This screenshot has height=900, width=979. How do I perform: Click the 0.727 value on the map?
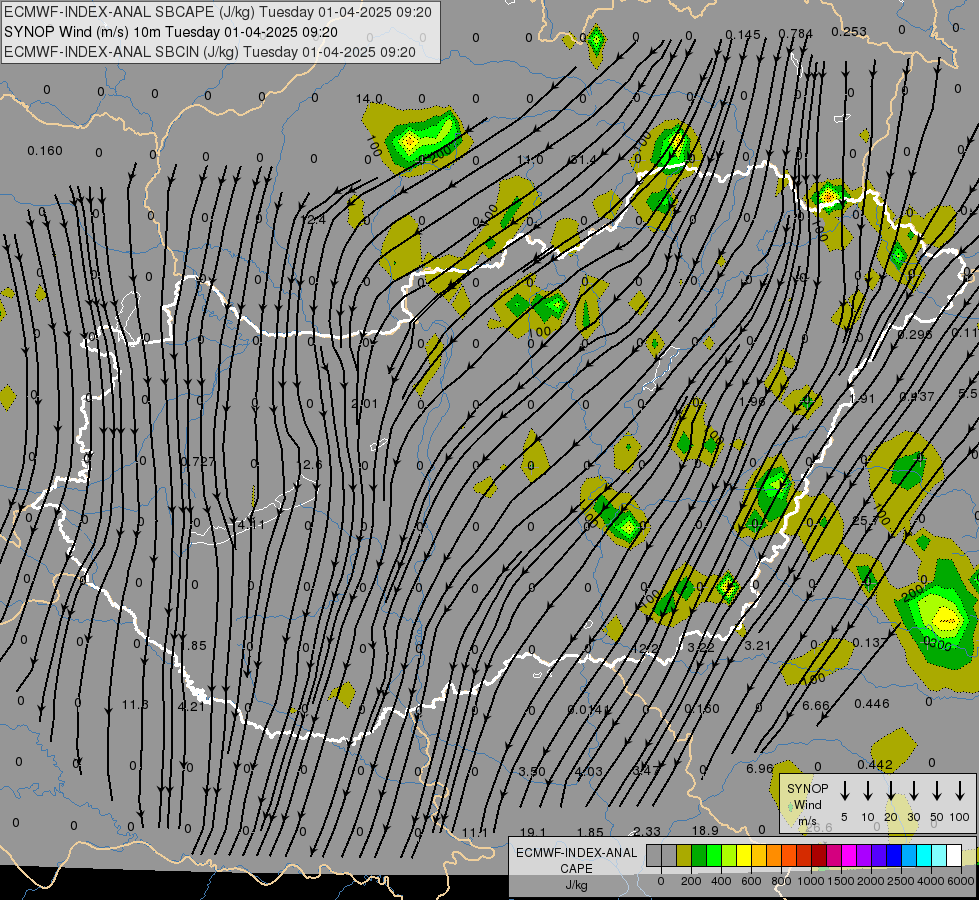point(198,462)
